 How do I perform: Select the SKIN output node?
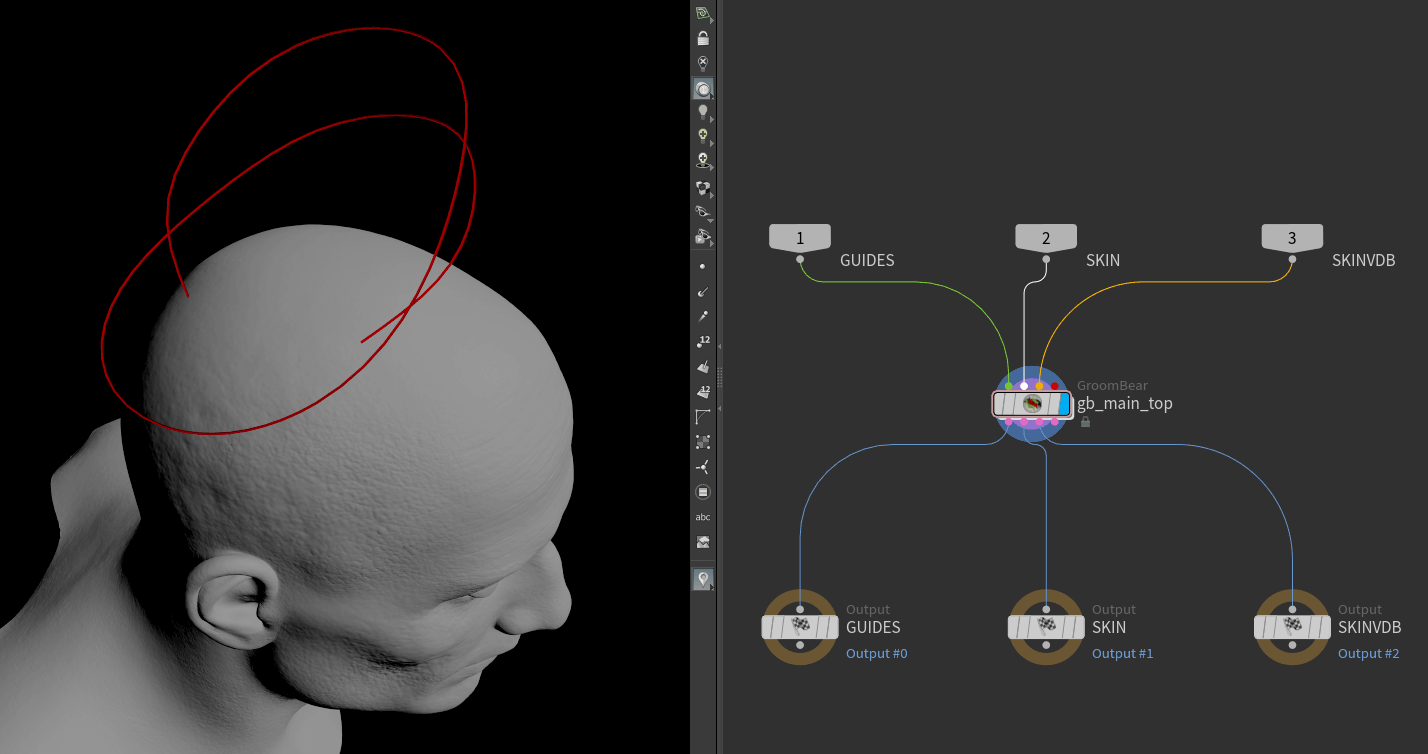(1046, 627)
